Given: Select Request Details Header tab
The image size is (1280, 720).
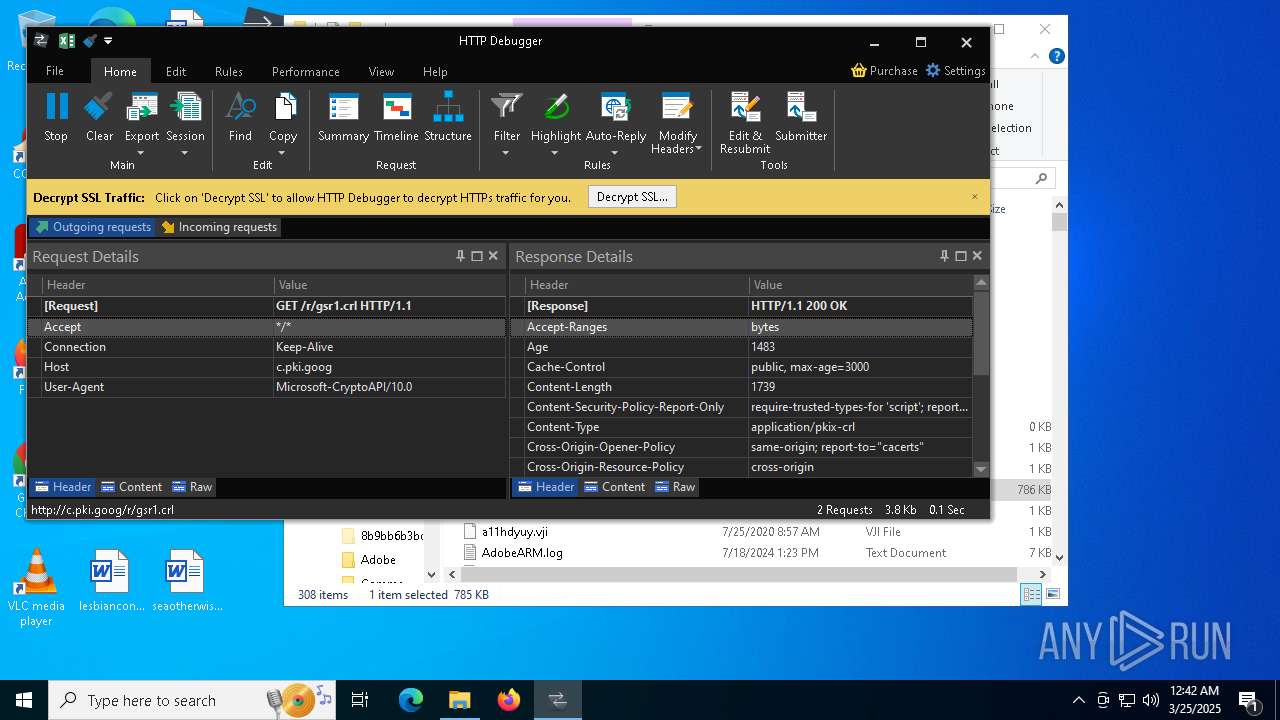Looking at the screenshot, I should click(x=63, y=487).
